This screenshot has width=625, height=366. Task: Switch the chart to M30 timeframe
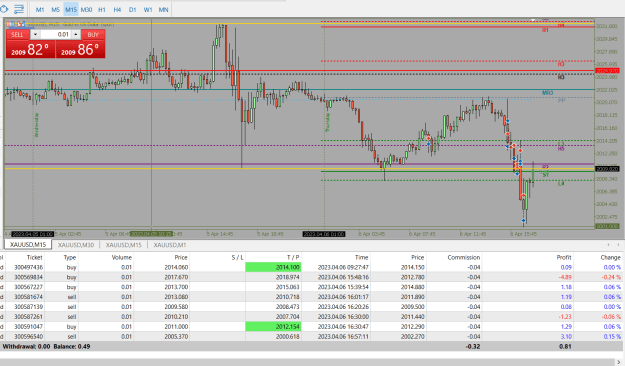(x=86, y=10)
